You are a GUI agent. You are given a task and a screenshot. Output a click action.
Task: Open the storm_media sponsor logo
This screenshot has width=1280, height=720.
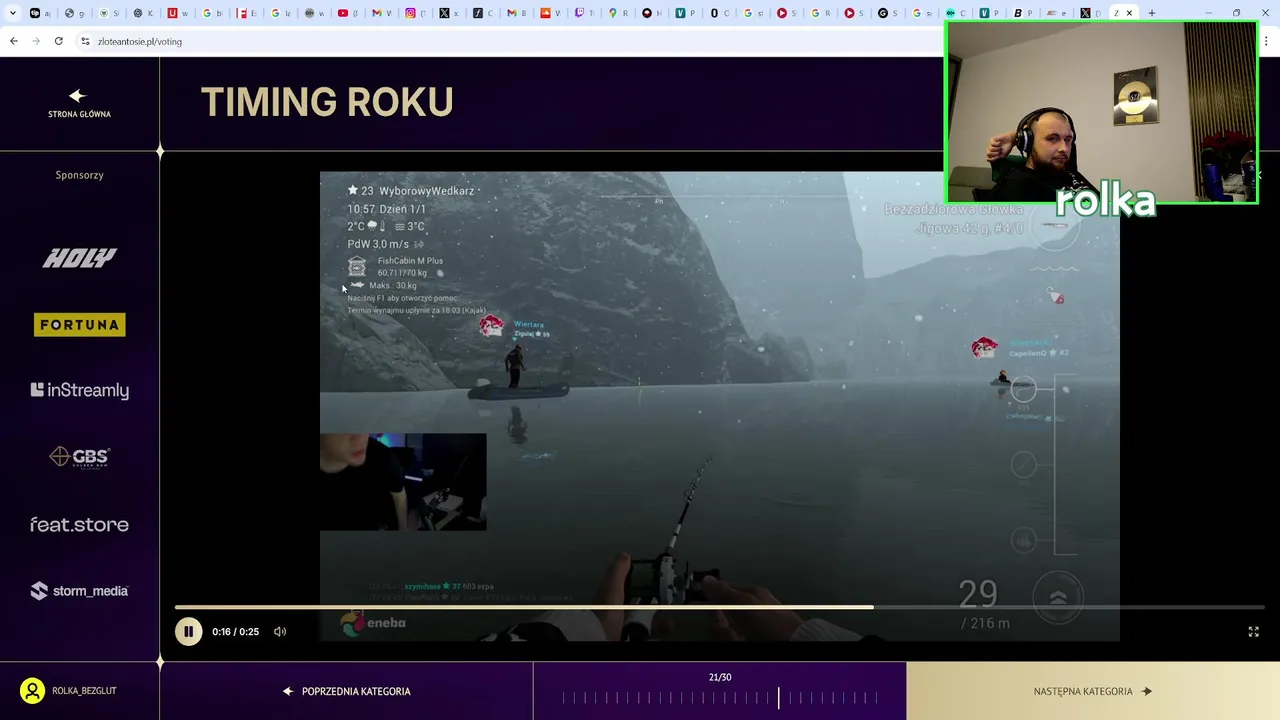point(79,591)
